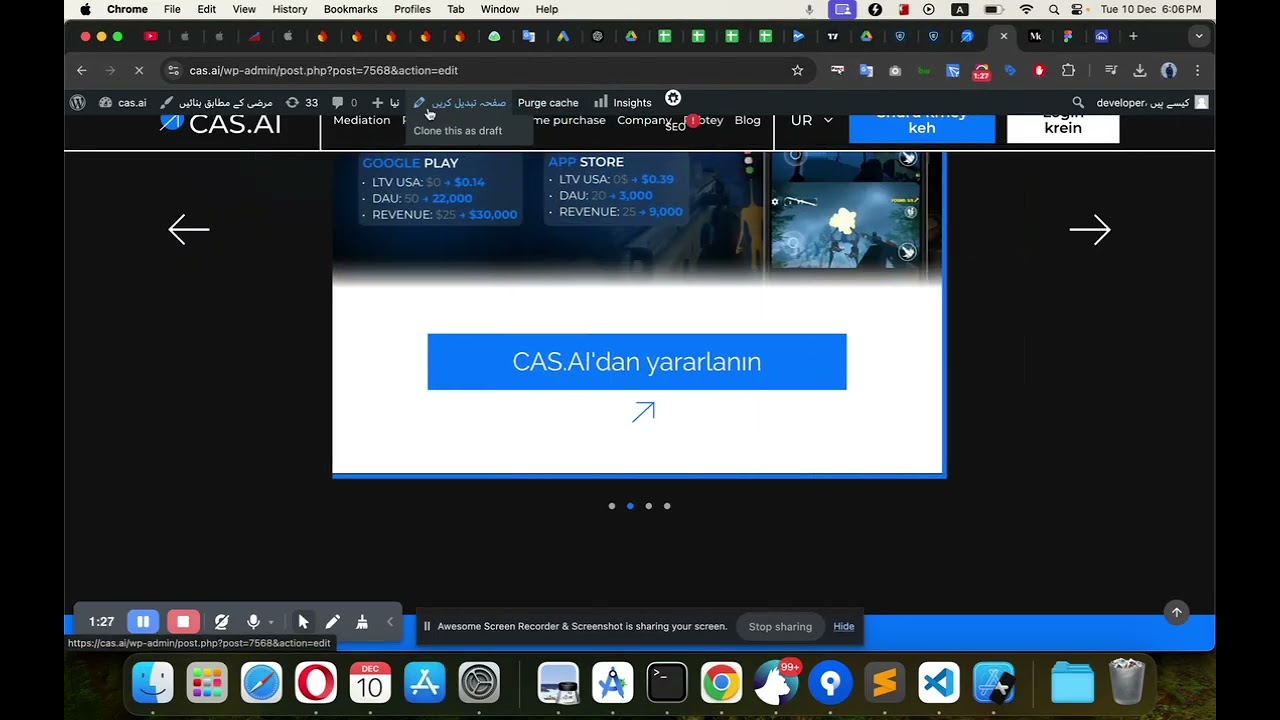The image size is (1280, 720).
Task: Open Chrome downloads icon
Action: pos(1139,70)
